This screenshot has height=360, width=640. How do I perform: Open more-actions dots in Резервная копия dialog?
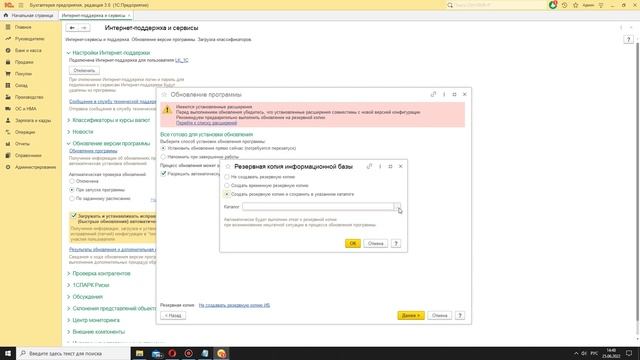tap(380, 166)
